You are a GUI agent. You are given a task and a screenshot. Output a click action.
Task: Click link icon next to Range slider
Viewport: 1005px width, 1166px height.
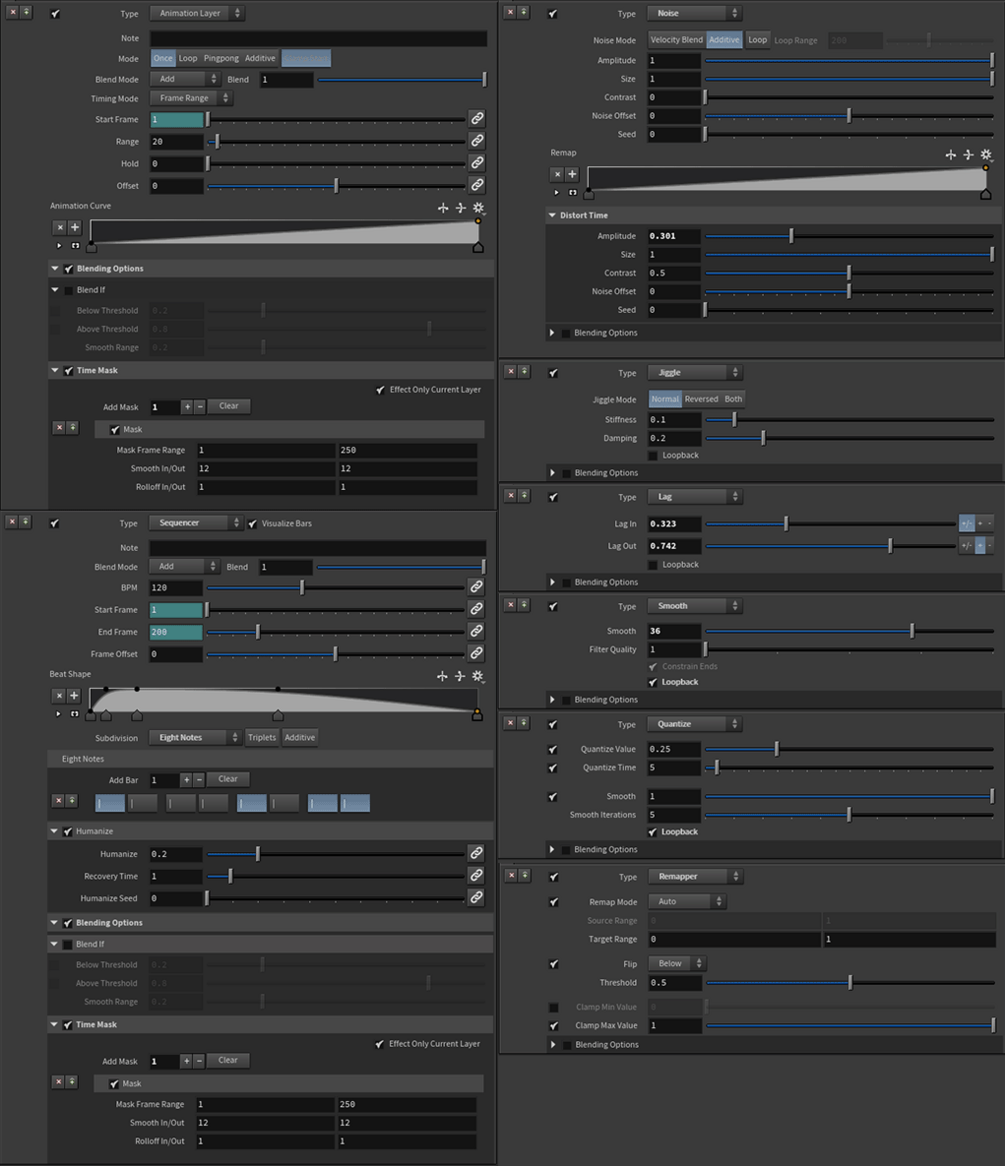[x=477, y=141]
